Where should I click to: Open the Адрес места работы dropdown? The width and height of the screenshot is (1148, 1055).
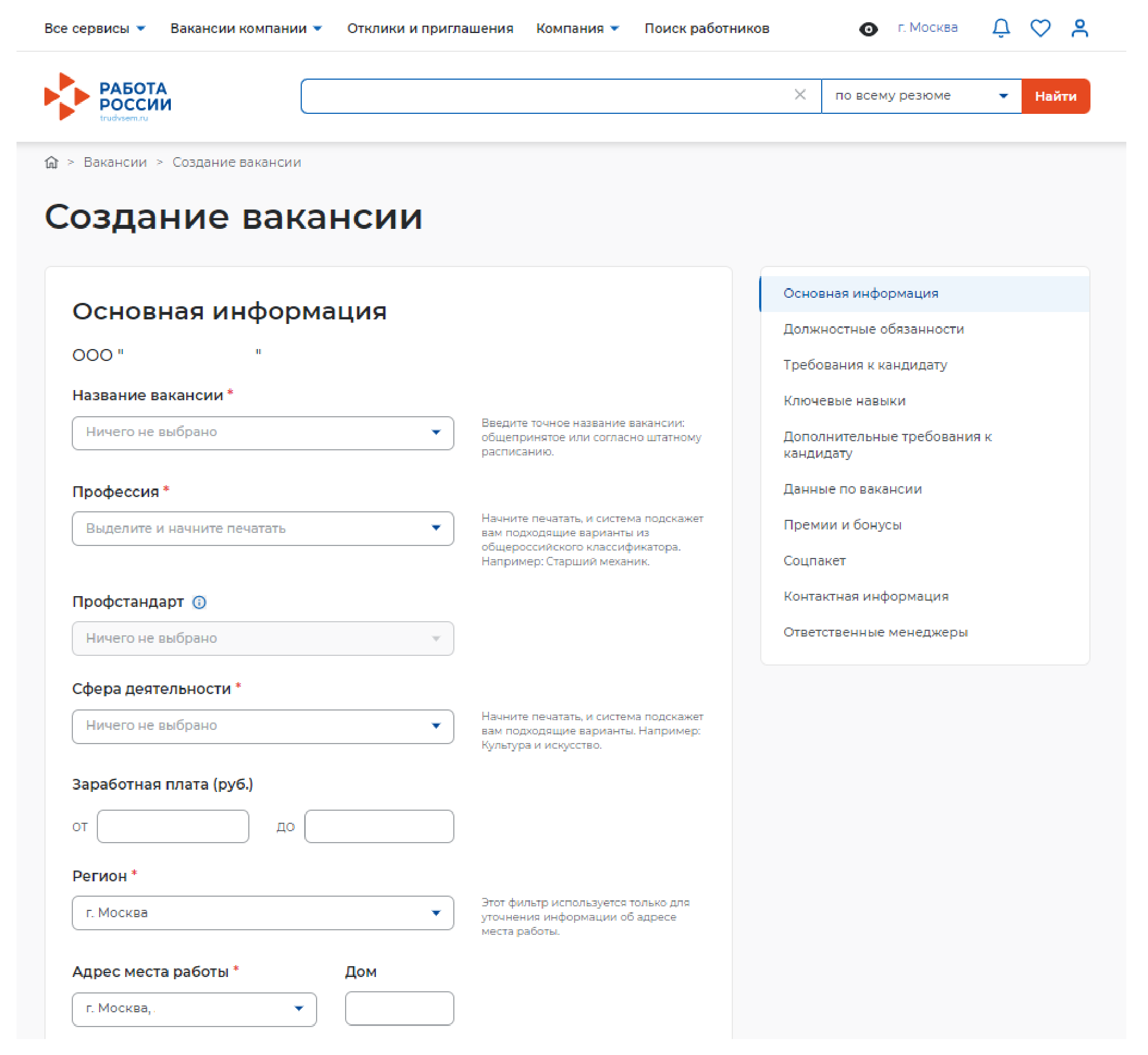pyautogui.click(x=194, y=1010)
